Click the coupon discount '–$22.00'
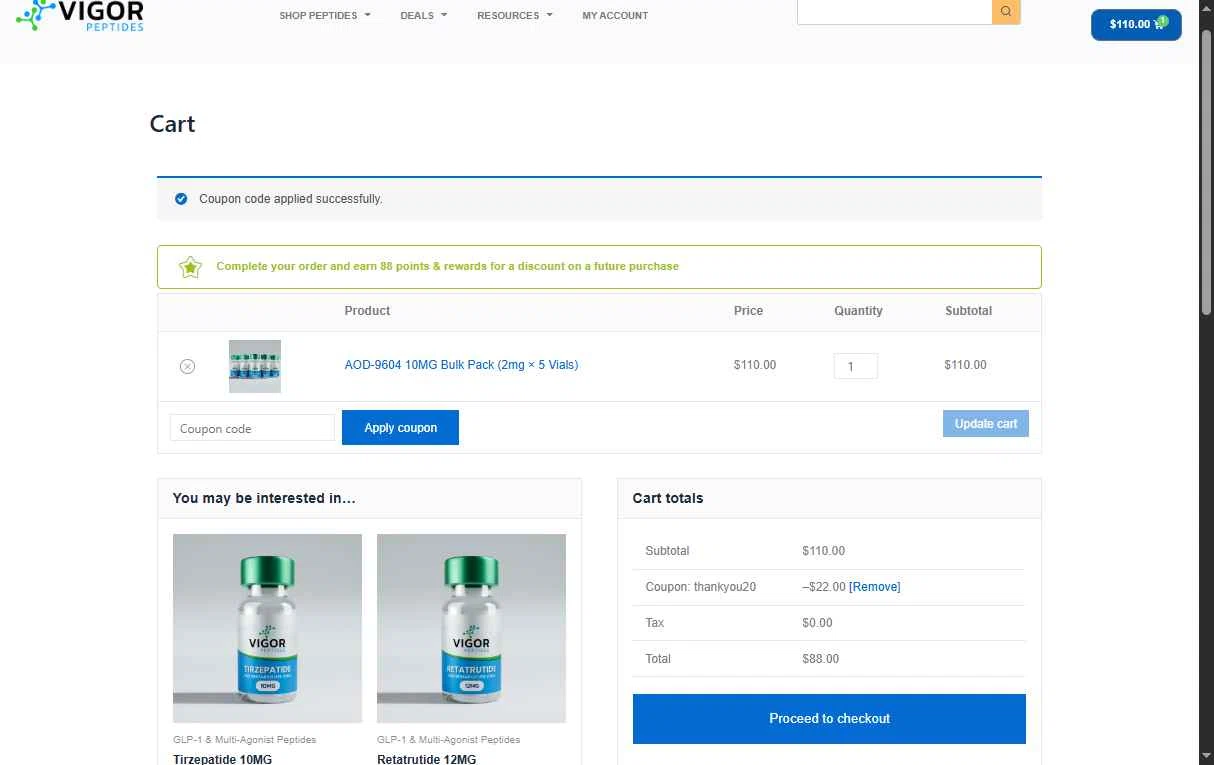The image size is (1214, 765). pos(823,587)
